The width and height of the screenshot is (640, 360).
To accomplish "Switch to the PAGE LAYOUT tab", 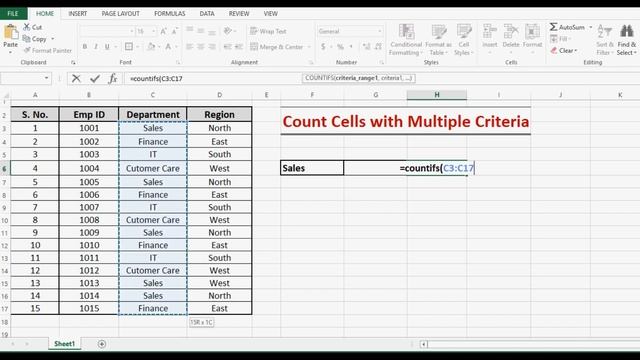I will pyautogui.click(x=120, y=13).
